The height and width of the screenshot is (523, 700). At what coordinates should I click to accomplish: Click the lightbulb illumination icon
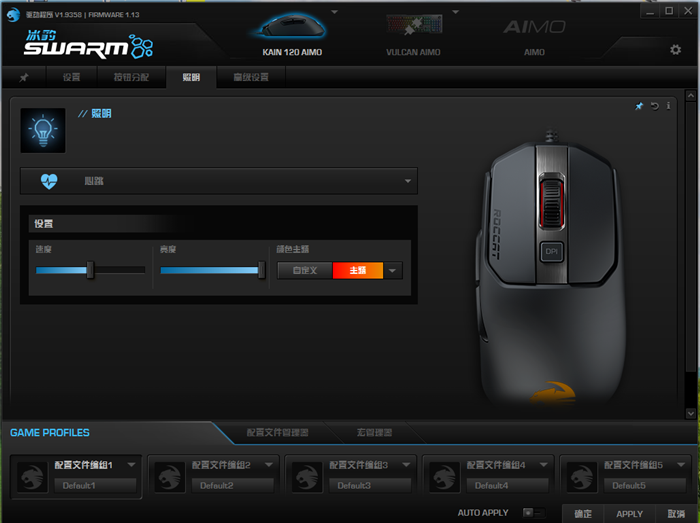[43, 131]
